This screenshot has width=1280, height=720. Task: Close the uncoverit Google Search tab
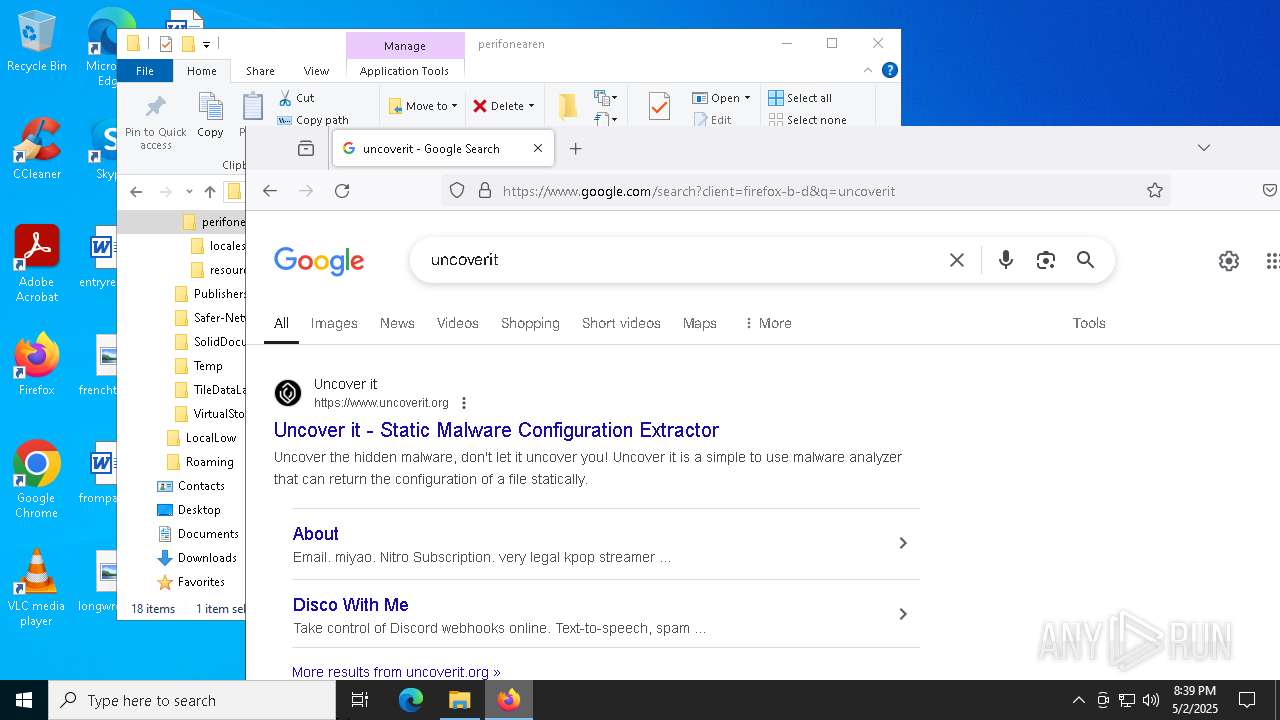tap(538, 148)
